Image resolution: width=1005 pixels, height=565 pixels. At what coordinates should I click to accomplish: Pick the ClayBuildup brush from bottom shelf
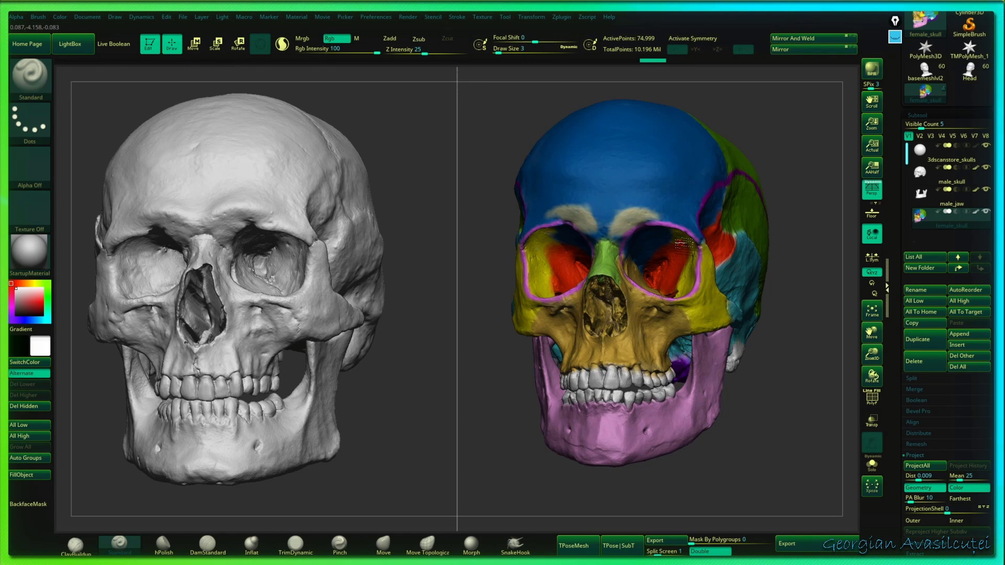click(76, 546)
